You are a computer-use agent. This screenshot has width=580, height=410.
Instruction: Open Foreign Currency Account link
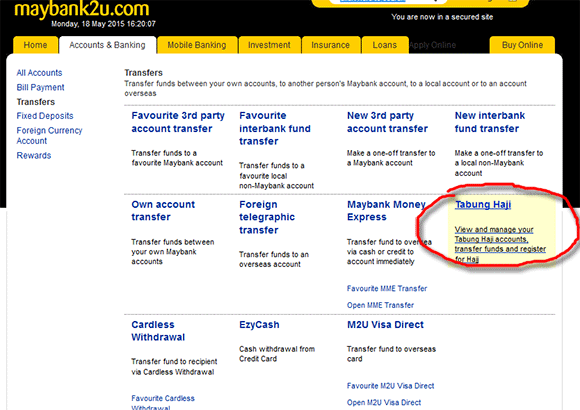tap(49, 136)
